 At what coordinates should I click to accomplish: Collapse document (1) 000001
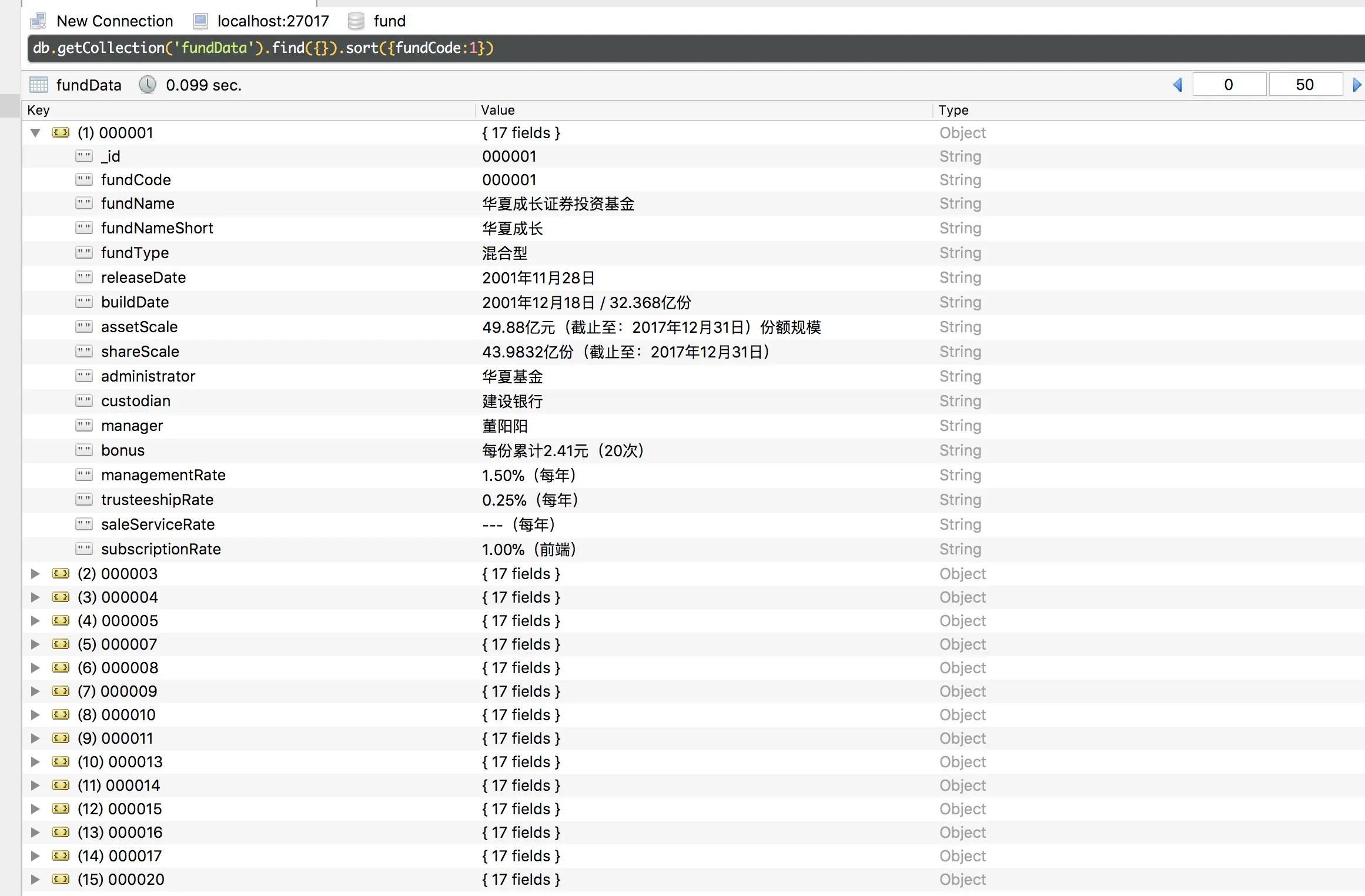35,133
